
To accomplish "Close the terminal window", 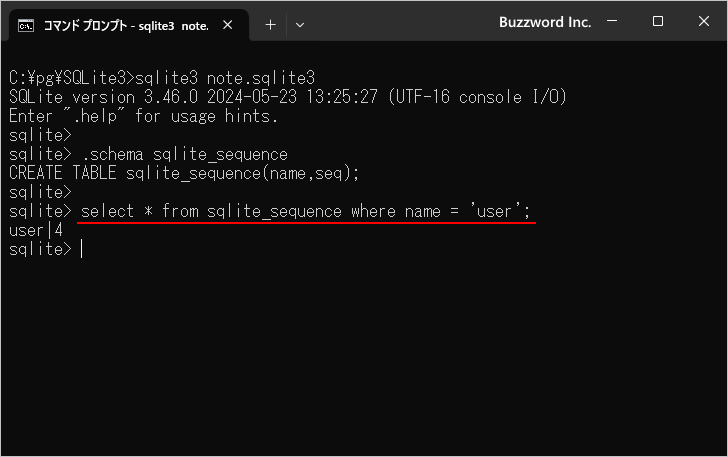I will pos(704,22).
